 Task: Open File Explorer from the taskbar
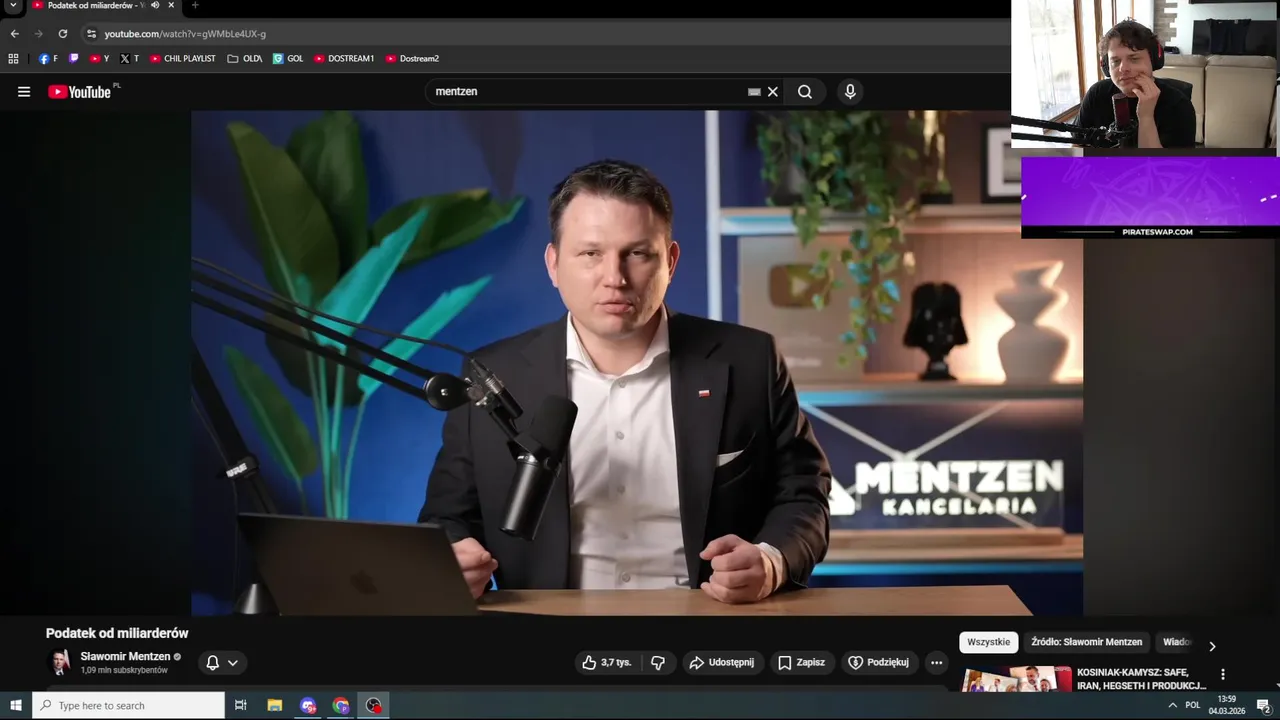(275, 706)
